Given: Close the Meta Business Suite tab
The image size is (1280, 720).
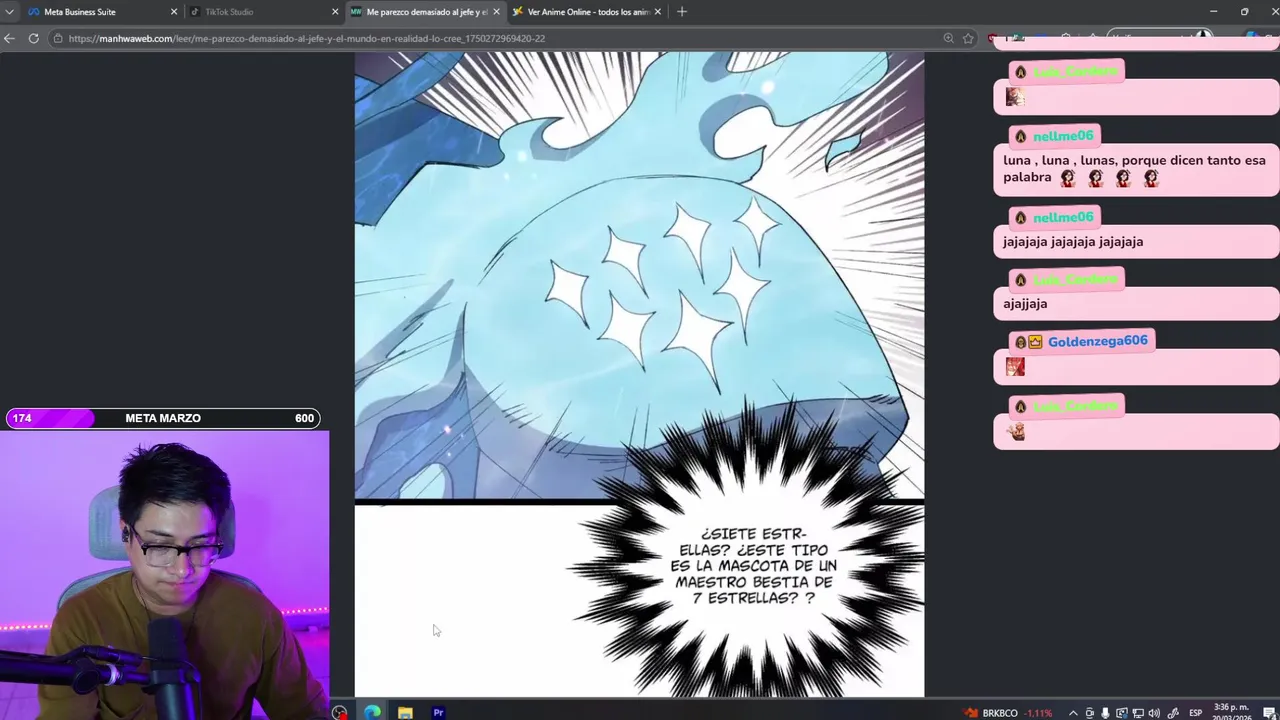Looking at the screenshot, I should point(174,12).
